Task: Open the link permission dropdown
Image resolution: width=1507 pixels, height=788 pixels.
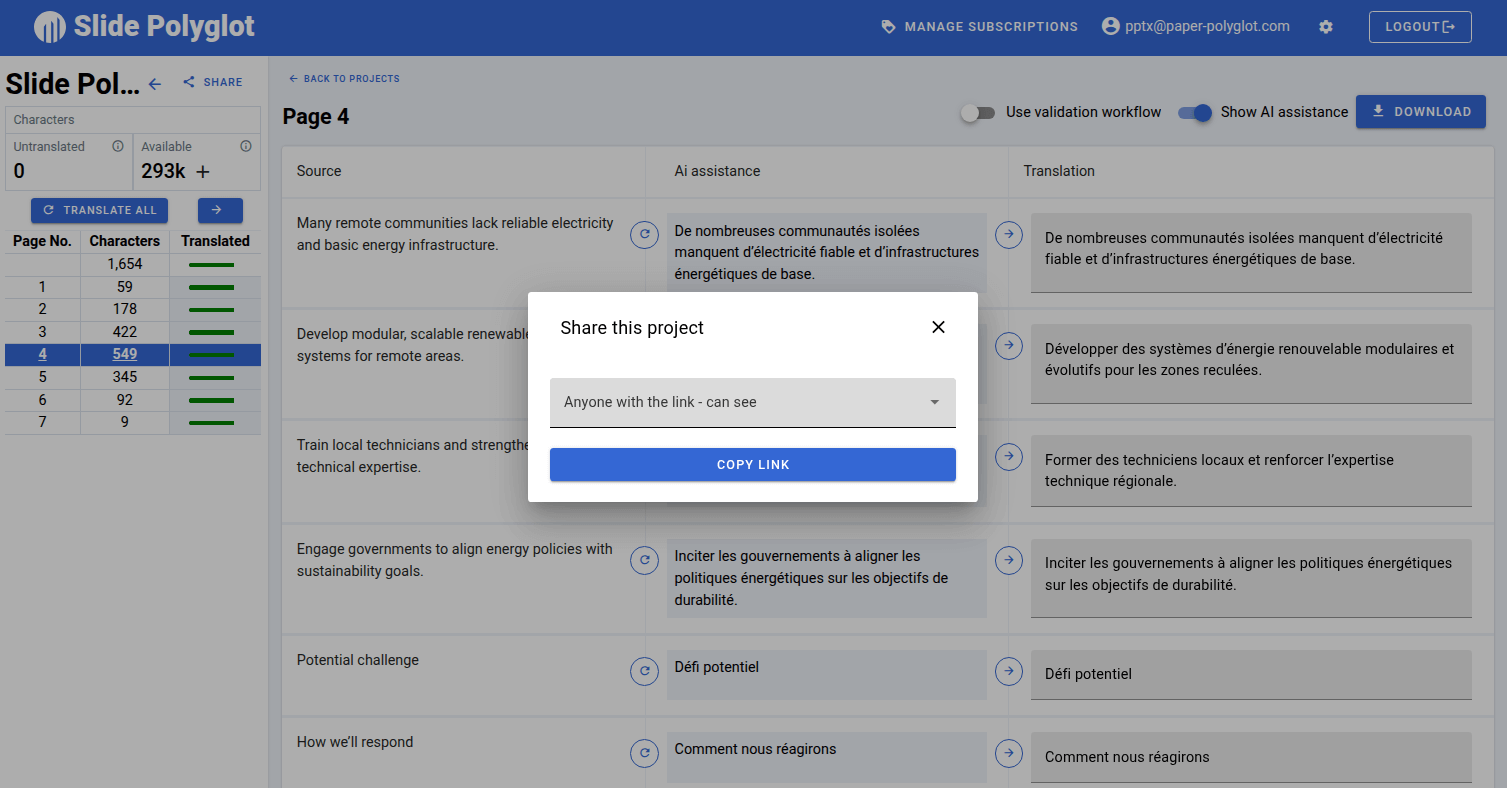Action: tap(752, 402)
